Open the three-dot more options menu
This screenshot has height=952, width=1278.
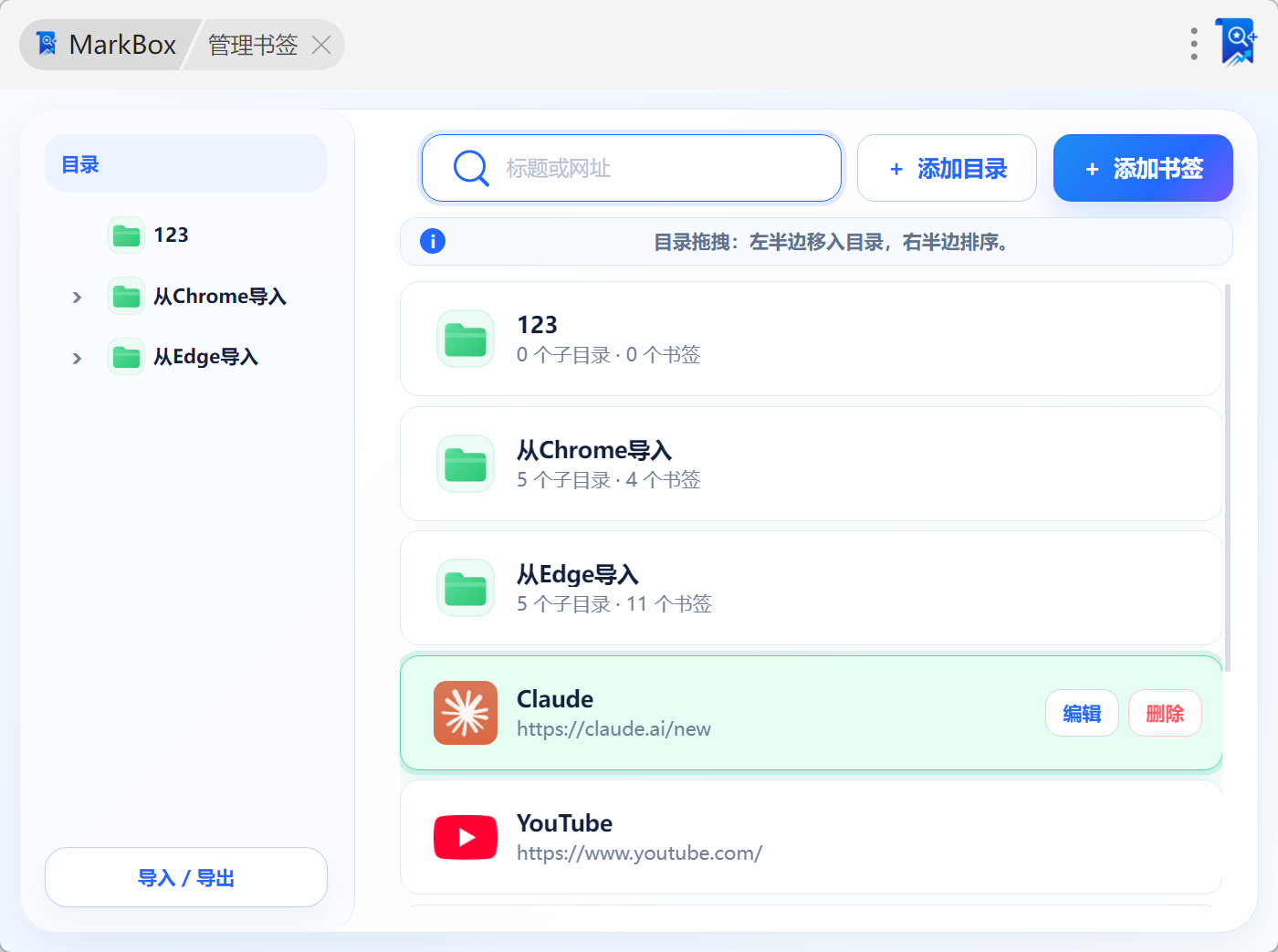(x=1194, y=44)
